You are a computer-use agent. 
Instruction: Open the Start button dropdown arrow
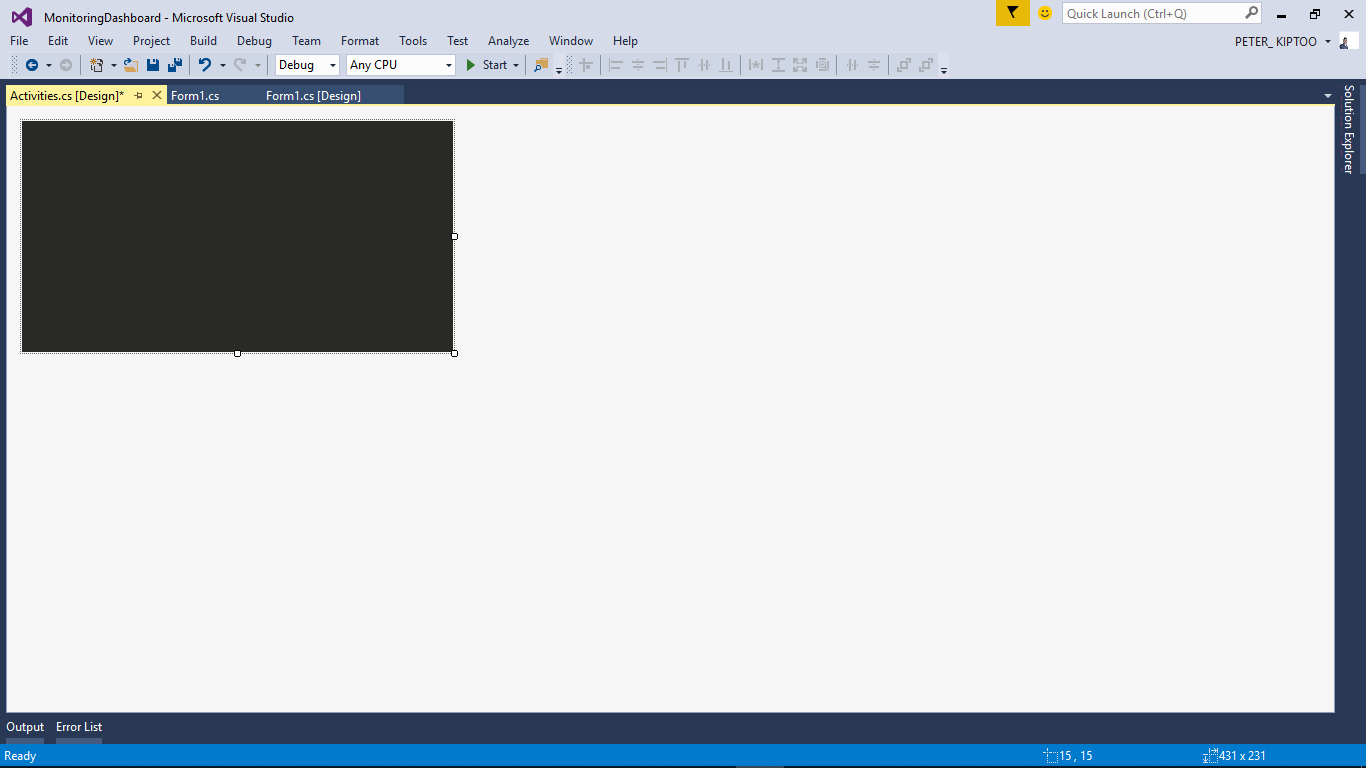point(516,64)
